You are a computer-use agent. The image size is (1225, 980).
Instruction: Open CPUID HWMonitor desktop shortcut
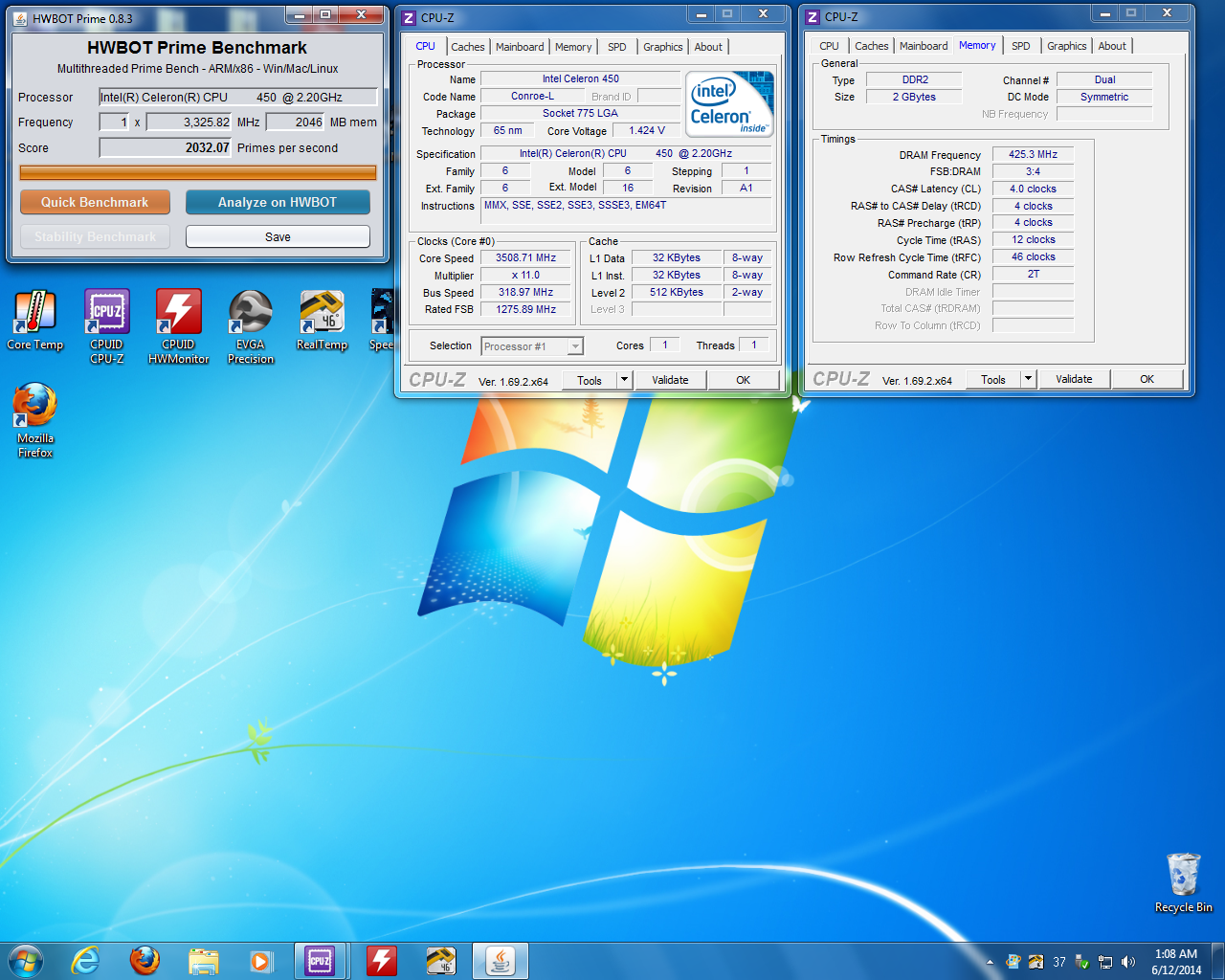179,326
